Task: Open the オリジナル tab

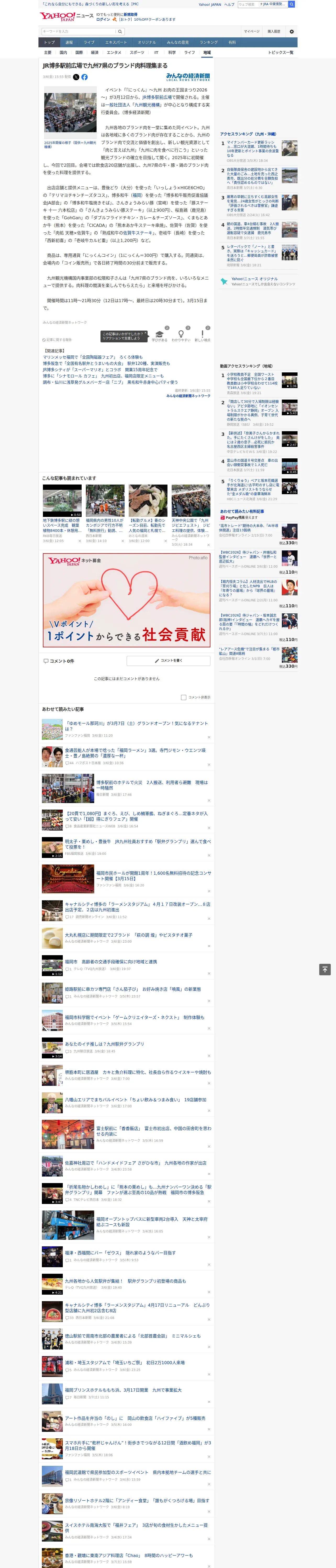Action: [147, 43]
